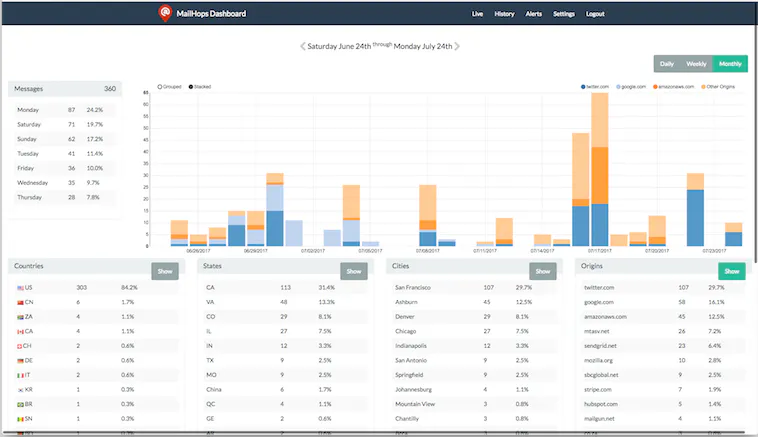Image resolution: width=758 pixels, height=437 pixels.
Task: Click Saturday row in Messages panel
Action: click(65, 125)
